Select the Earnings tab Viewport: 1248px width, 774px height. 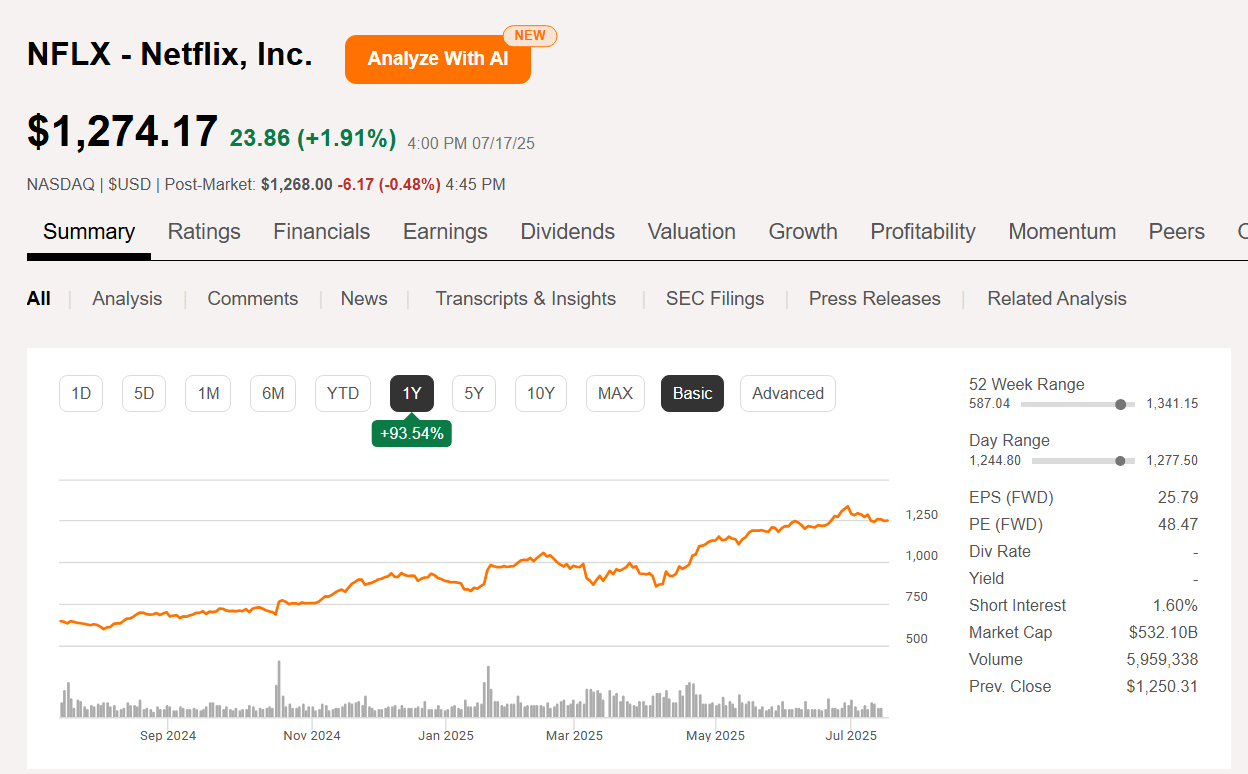(x=445, y=231)
